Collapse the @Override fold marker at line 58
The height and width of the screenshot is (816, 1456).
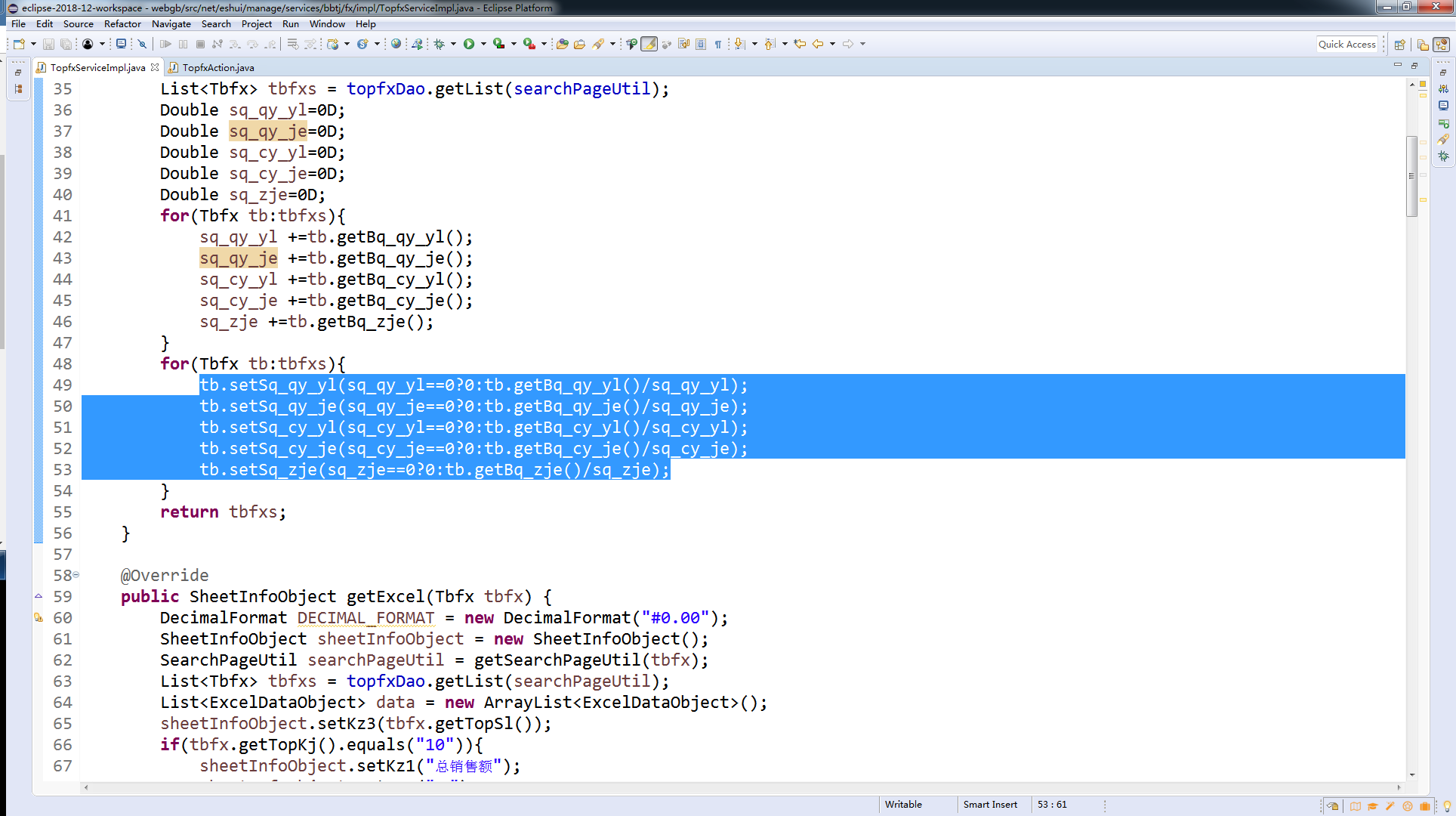point(76,575)
